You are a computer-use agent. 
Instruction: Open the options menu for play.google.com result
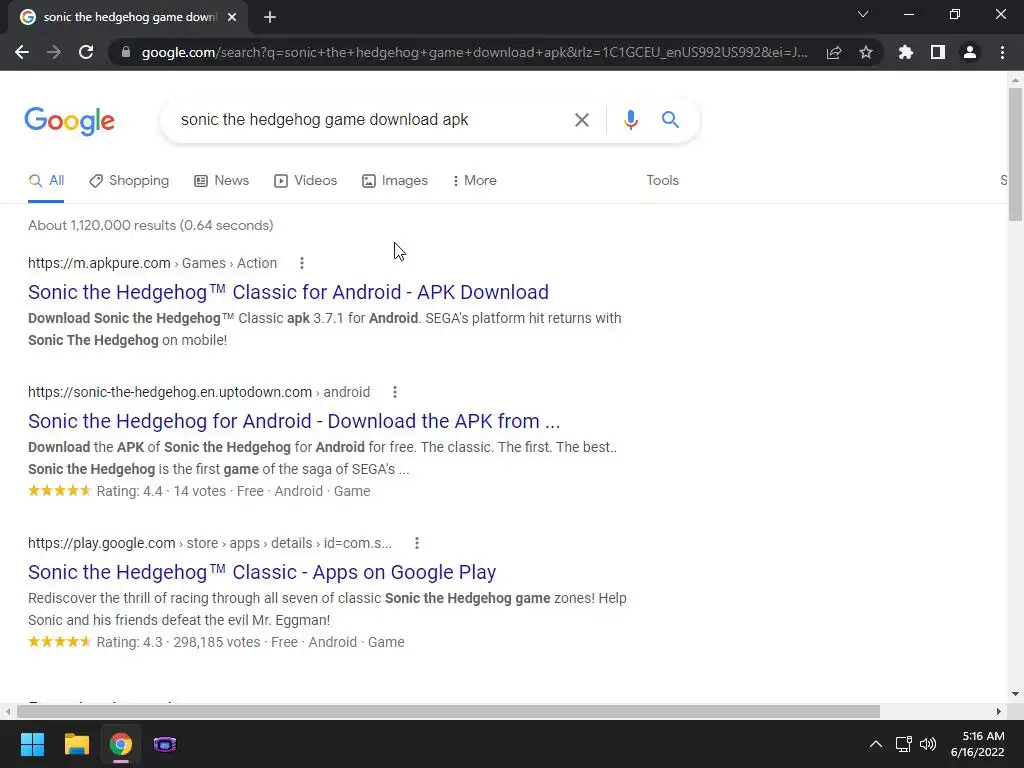point(417,543)
